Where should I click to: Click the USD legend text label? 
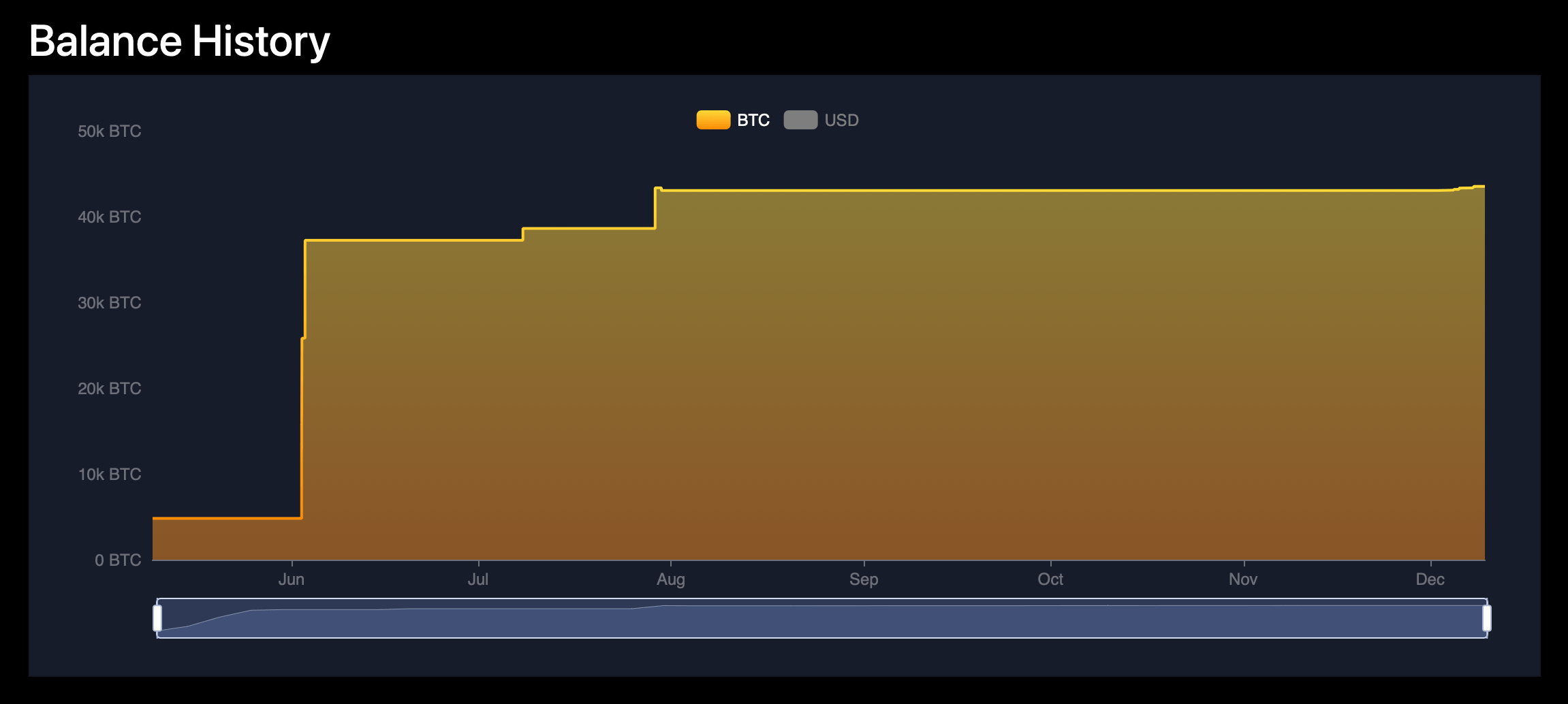coord(841,120)
